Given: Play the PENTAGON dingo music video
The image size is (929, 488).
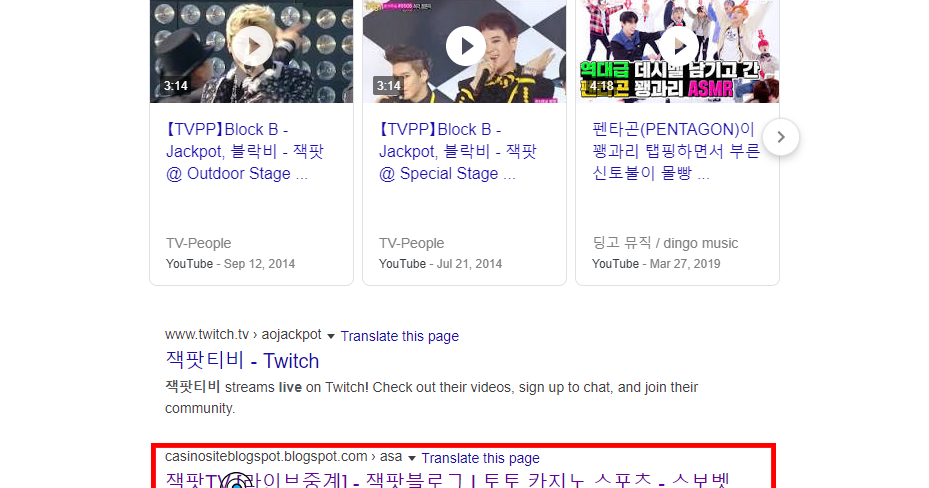Looking at the screenshot, I should 679,46.
